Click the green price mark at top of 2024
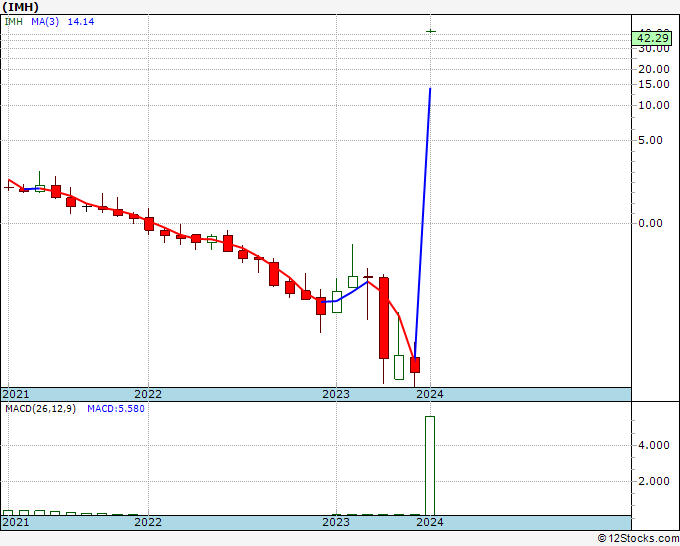Viewport: 680px width, 546px height. pos(431,31)
